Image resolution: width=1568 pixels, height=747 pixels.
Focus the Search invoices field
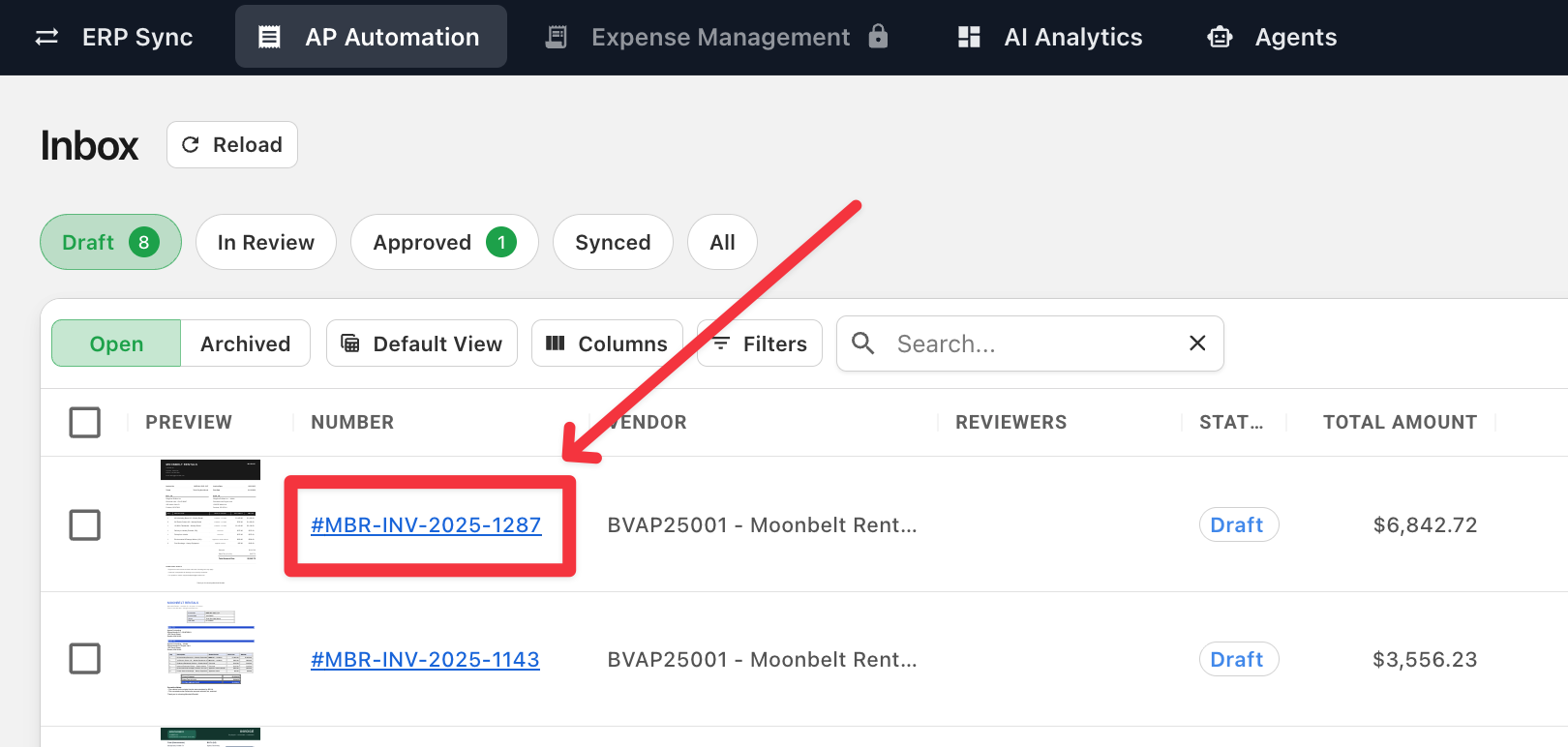(1031, 344)
